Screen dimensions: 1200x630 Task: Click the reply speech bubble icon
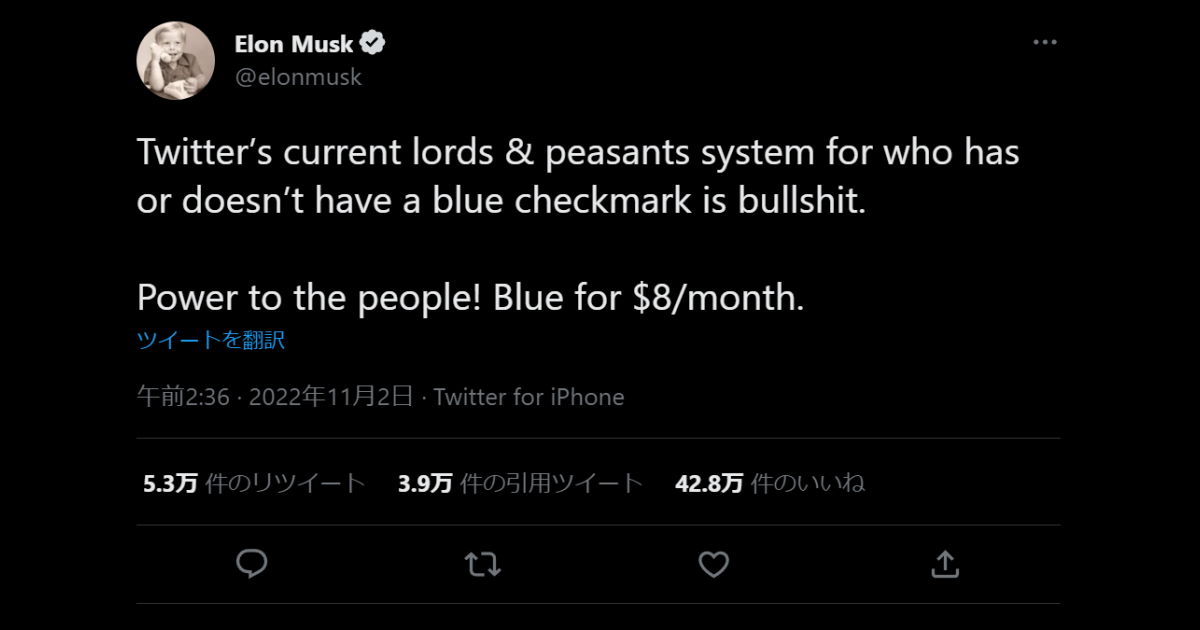251,565
